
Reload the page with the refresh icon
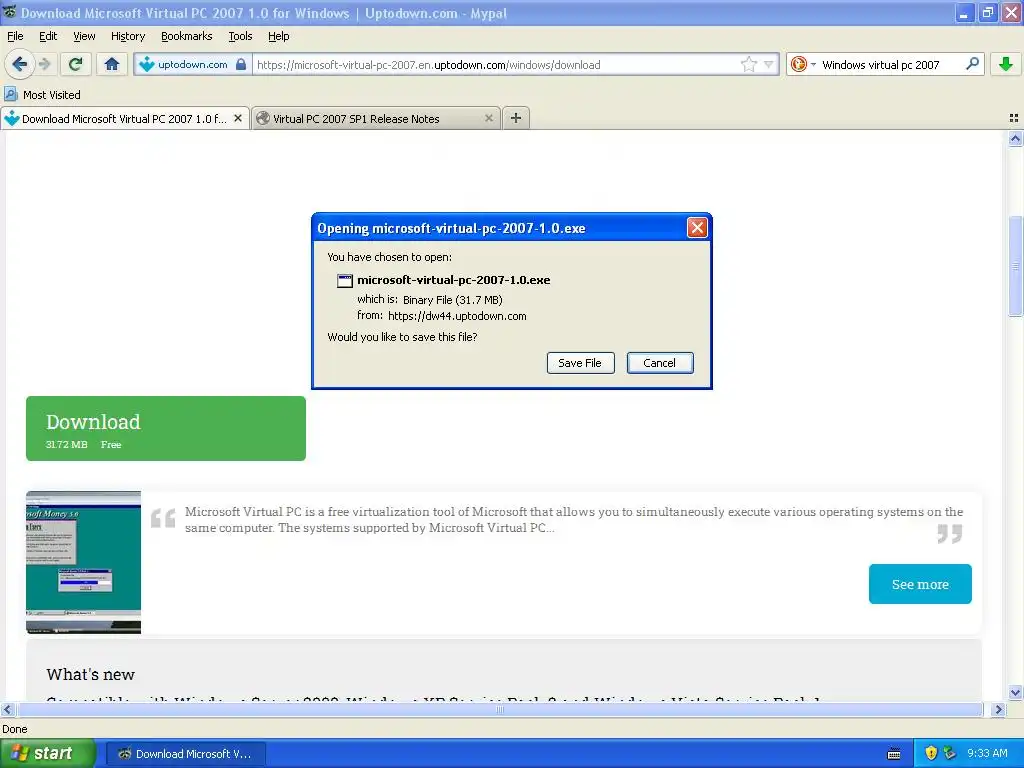tap(75, 64)
